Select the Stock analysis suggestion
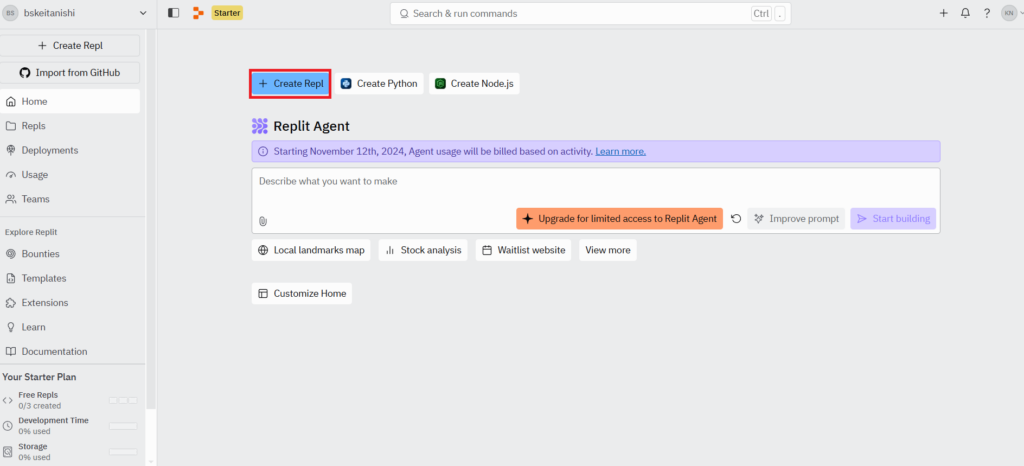The width and height of the screenshot is (1024, 466). pos(424,250)
